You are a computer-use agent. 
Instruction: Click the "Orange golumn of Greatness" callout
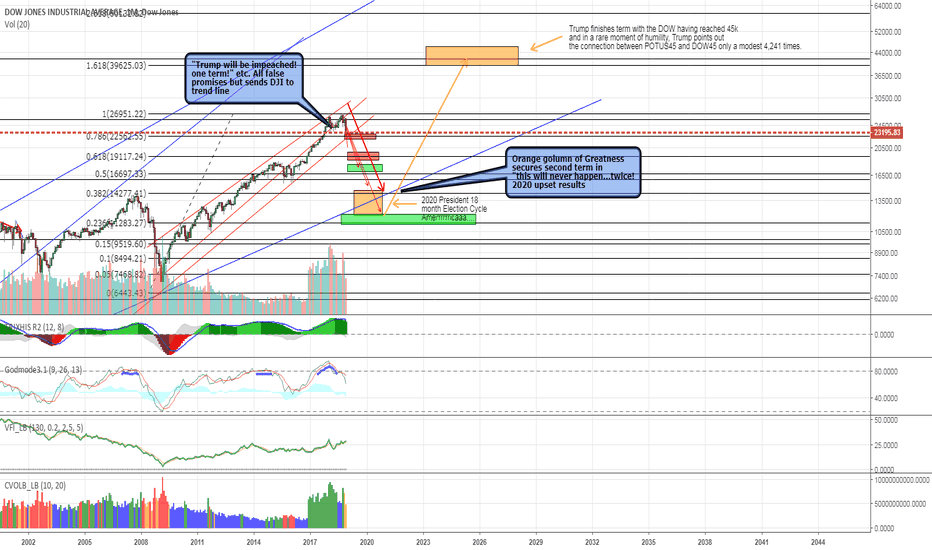pos(574,172)
